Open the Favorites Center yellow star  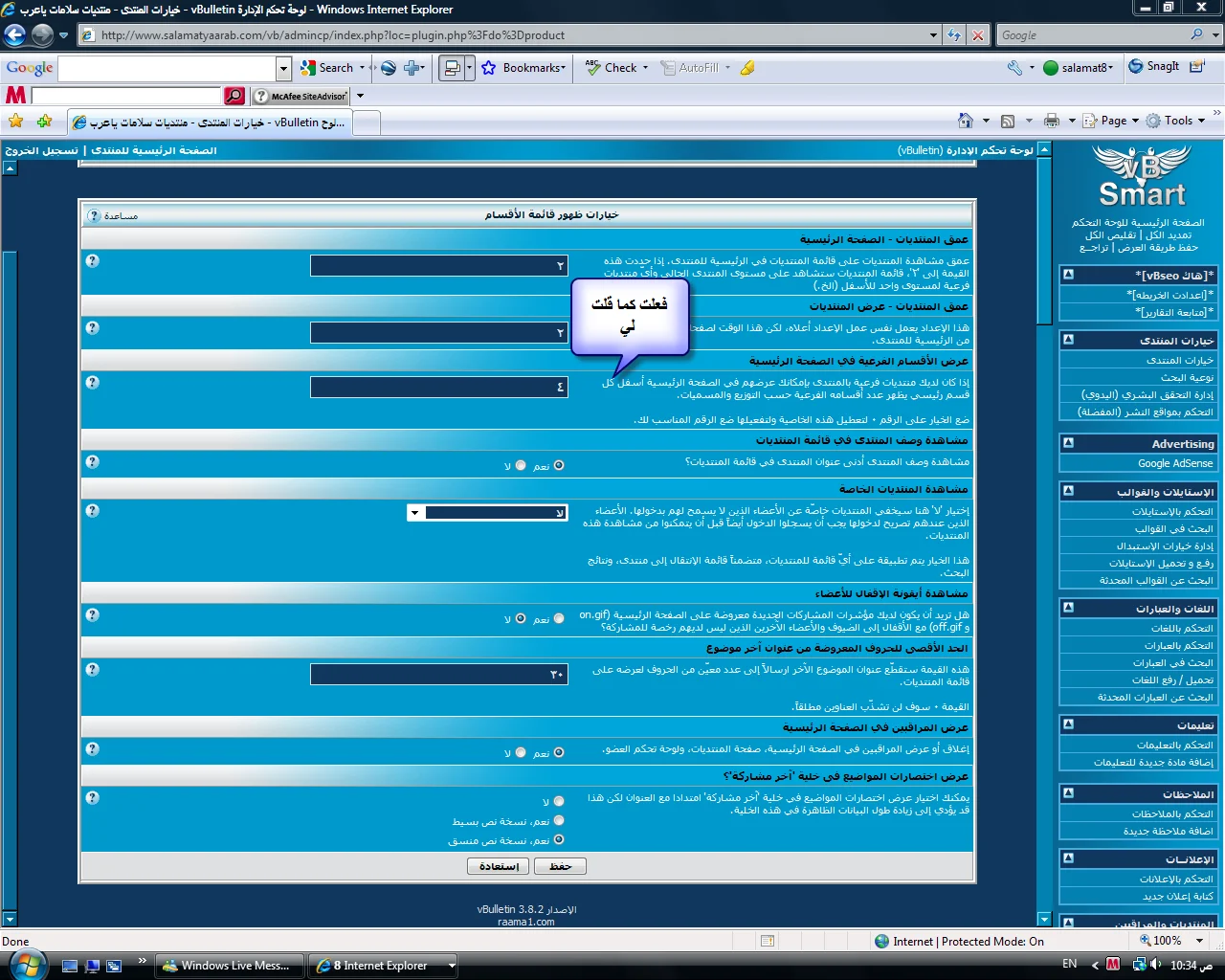[x=15, y=122]
